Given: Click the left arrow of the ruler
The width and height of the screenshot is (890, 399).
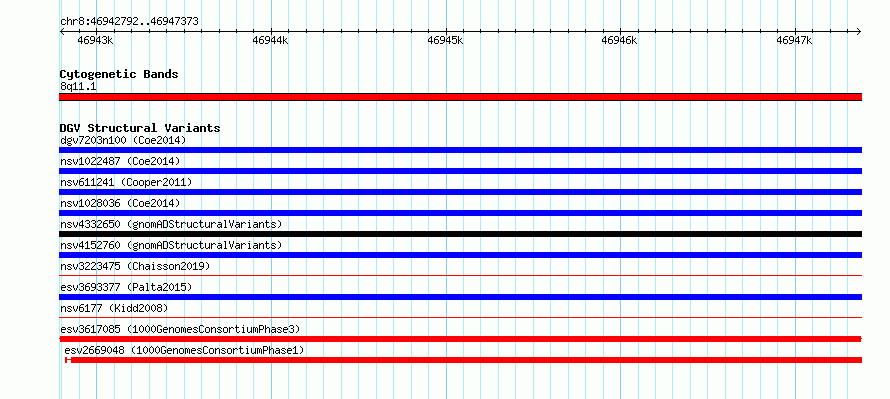Looking at the screenshot, I should 62,32.
